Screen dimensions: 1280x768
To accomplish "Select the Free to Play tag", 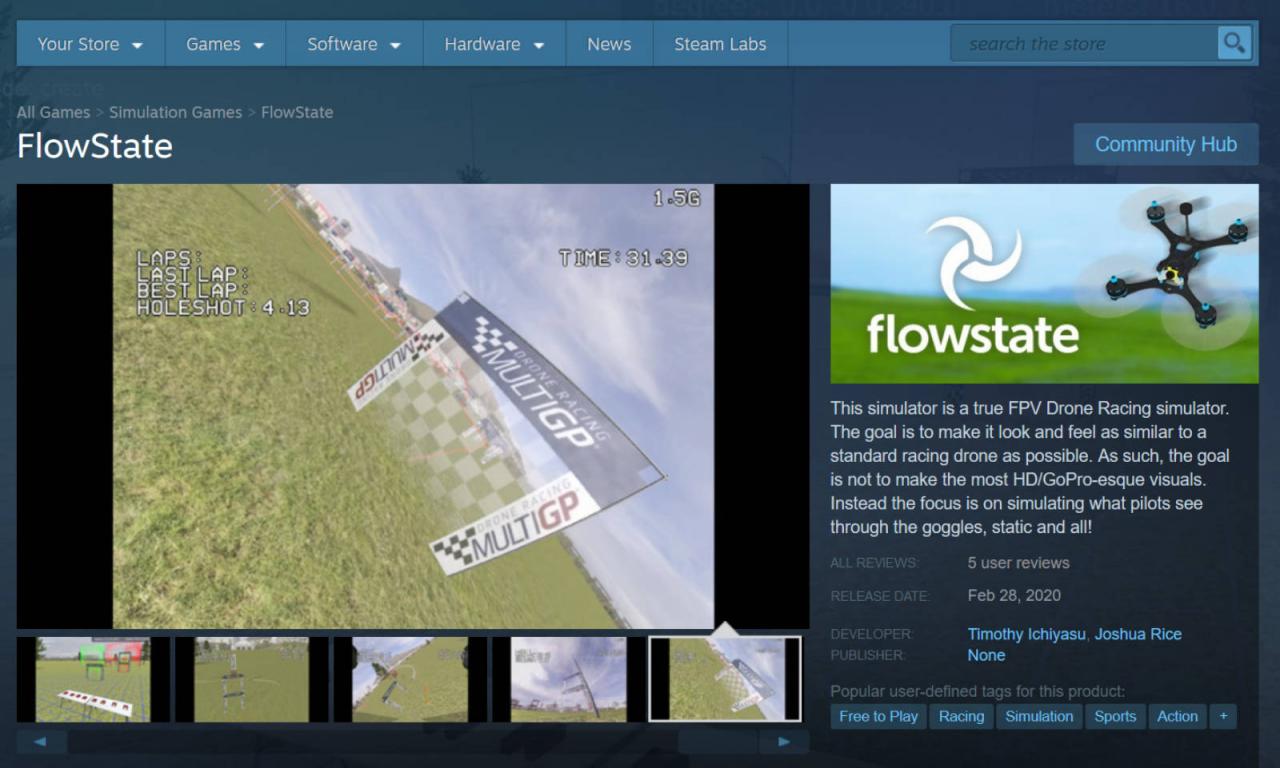I will click(x=878, y=716).
